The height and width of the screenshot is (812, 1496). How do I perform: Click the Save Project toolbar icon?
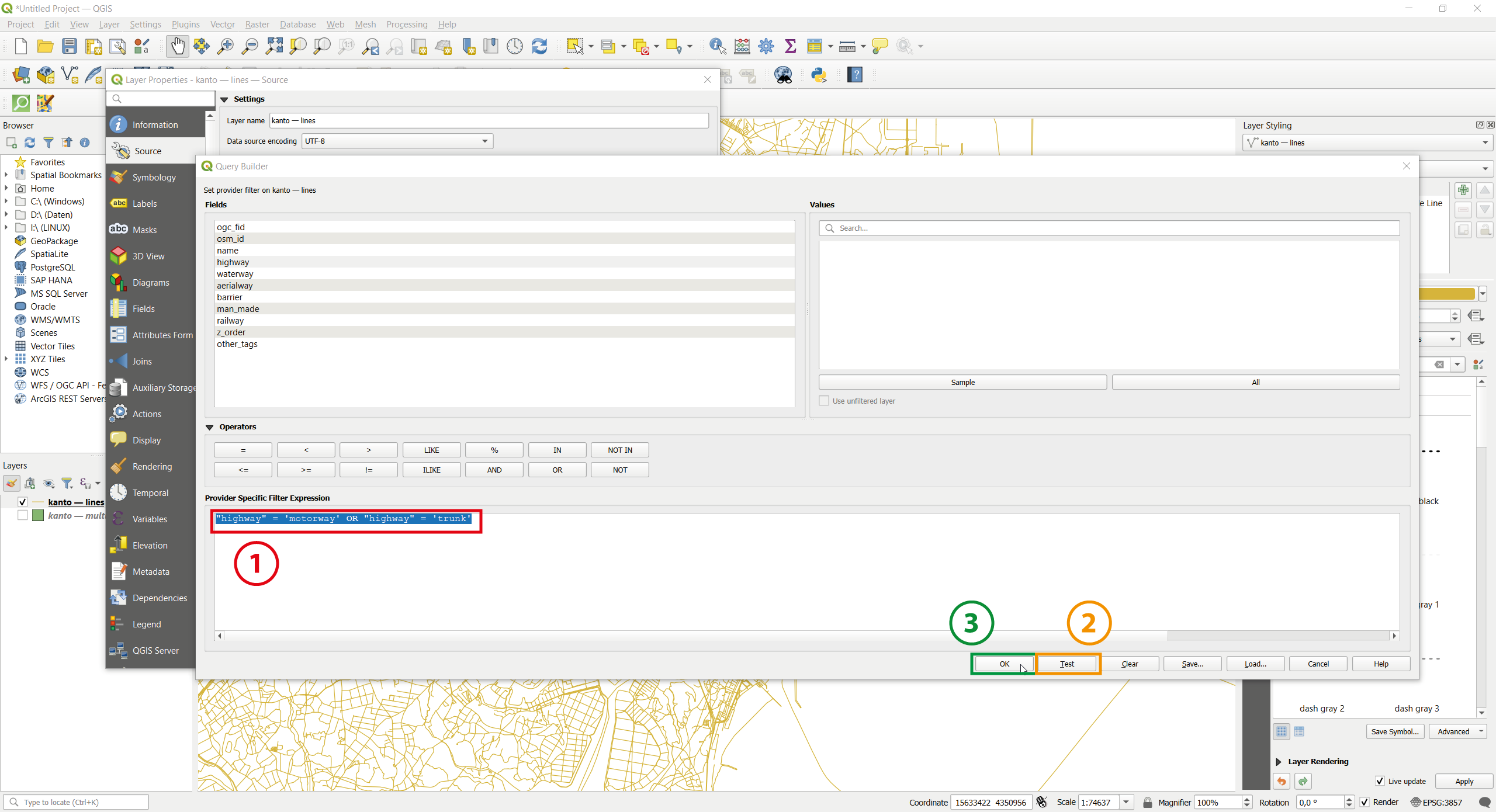tap(70, 46)
